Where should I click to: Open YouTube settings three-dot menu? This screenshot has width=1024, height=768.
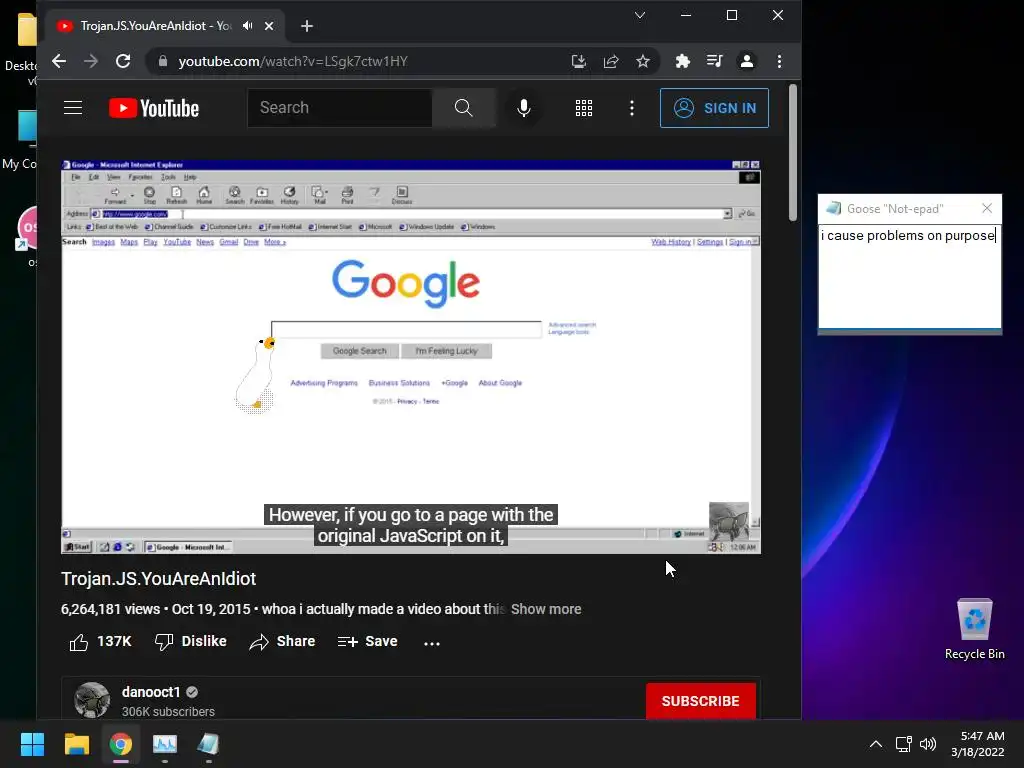[x=632, y=108]
